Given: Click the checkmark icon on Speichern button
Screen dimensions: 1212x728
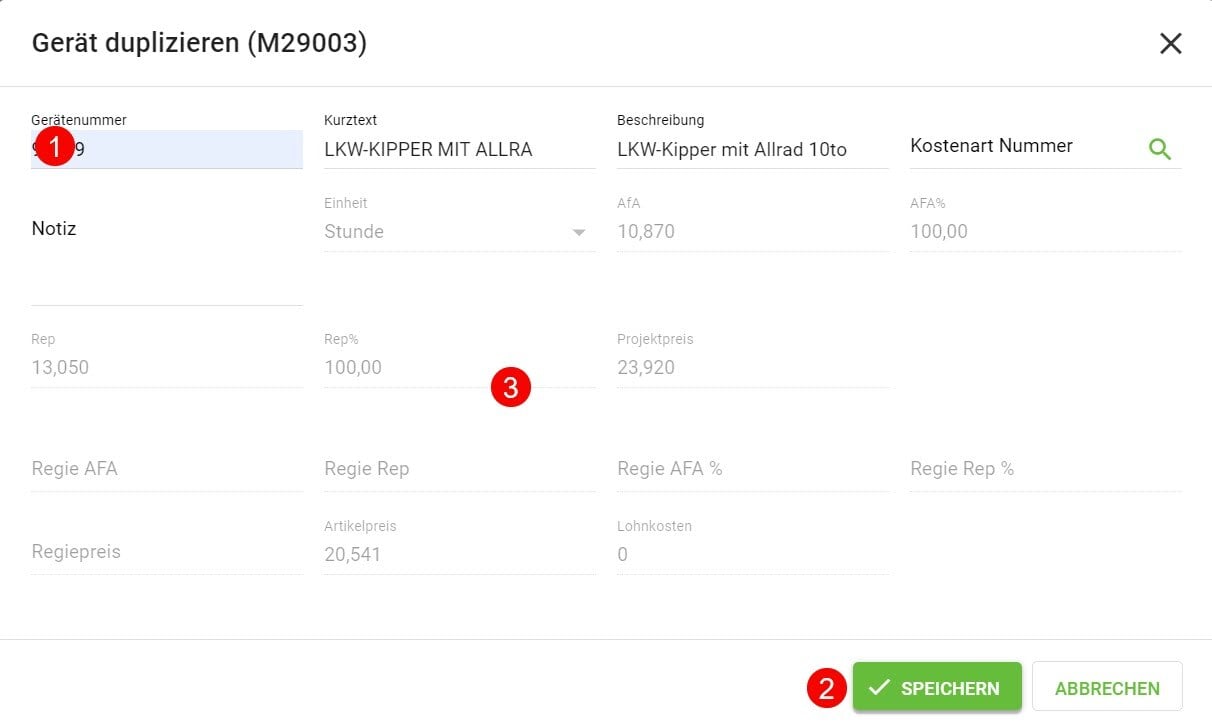Looking at the screenshot, I should coord(879,688).
